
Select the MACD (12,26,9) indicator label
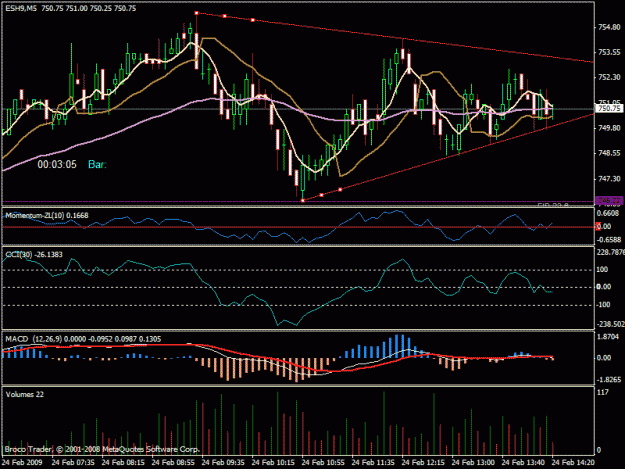83,339
